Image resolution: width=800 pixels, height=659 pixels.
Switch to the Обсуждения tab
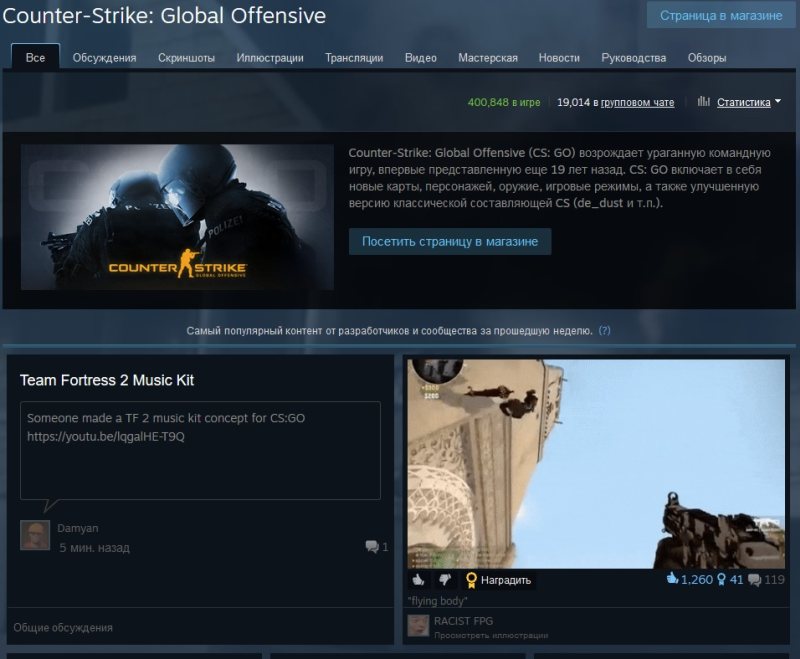tap(104, 58)
